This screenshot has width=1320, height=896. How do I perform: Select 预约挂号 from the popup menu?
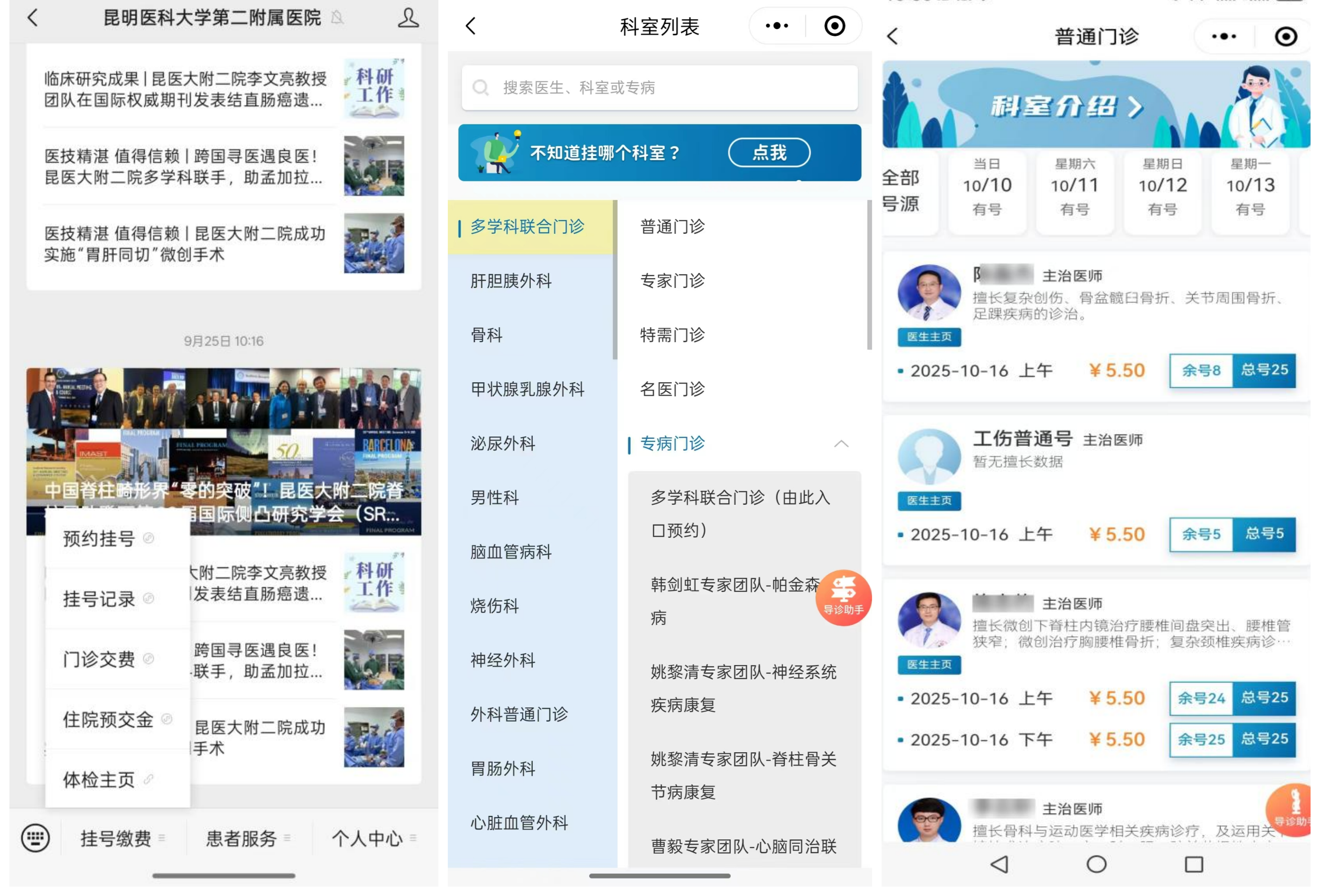(99, 538)
